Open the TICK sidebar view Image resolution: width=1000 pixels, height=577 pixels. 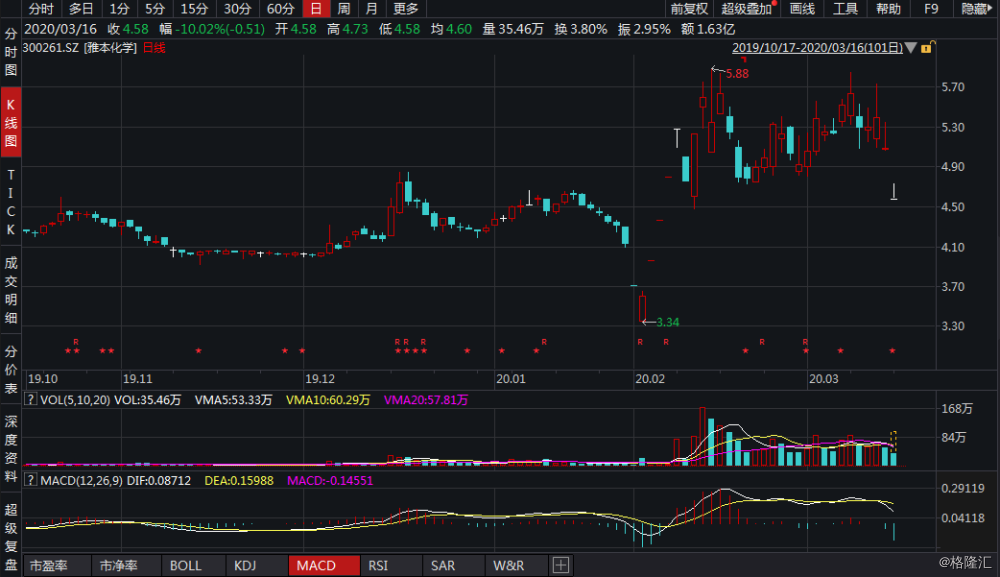11,202
